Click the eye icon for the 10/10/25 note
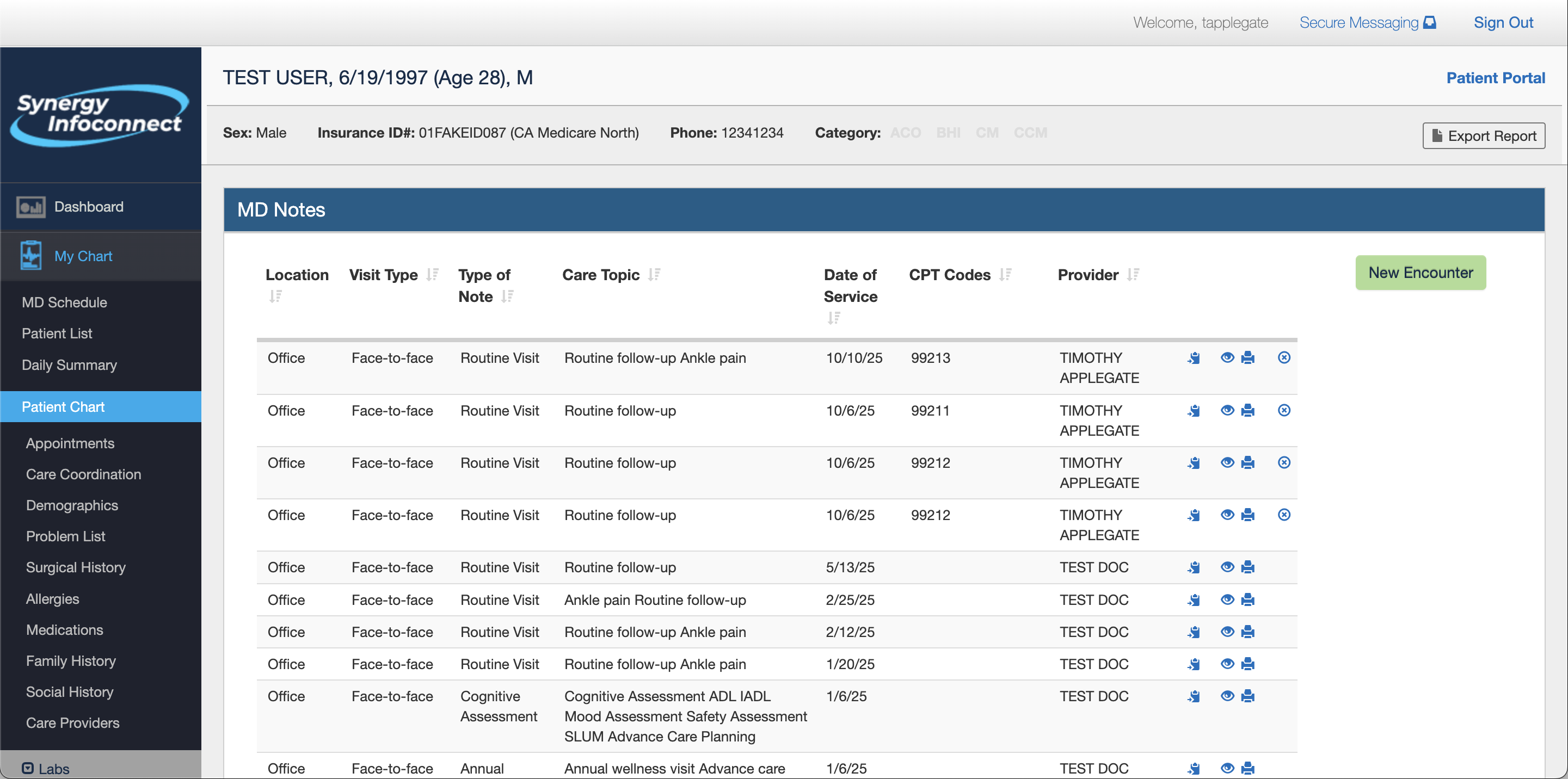The image size is (1568, 779). tap(1227, 358)
